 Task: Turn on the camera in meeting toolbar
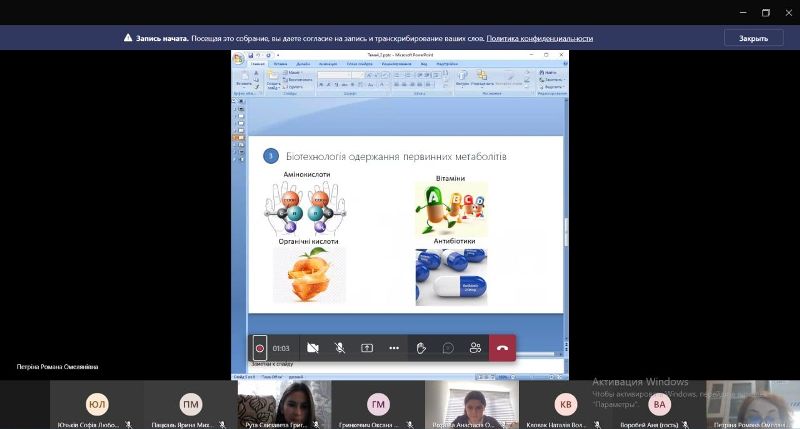pos(313,348)
